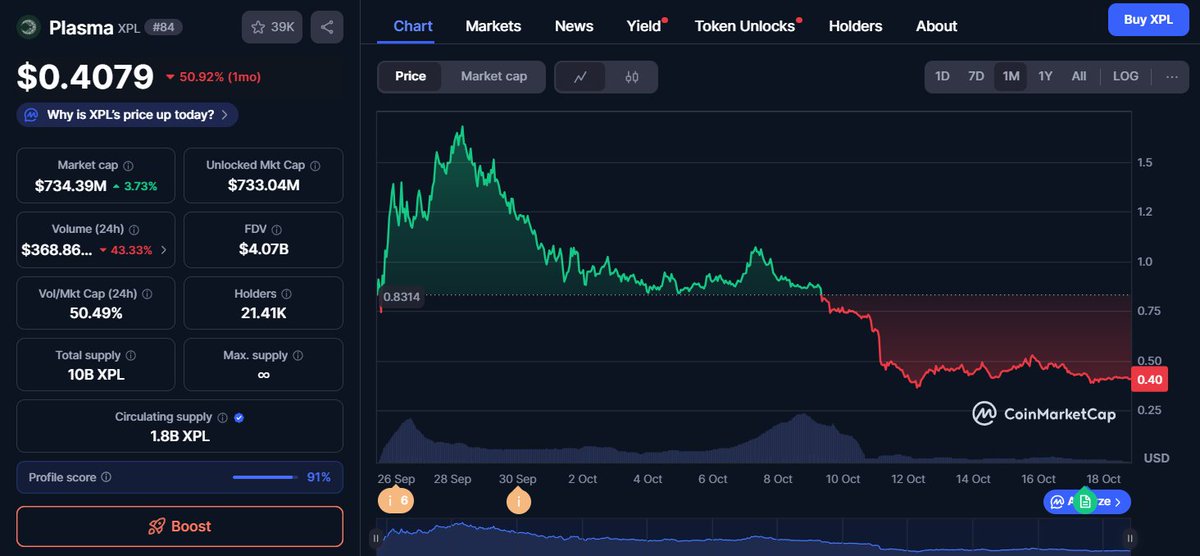
Task: Click the right range handle of mini chart
Action: [1132, 539]
